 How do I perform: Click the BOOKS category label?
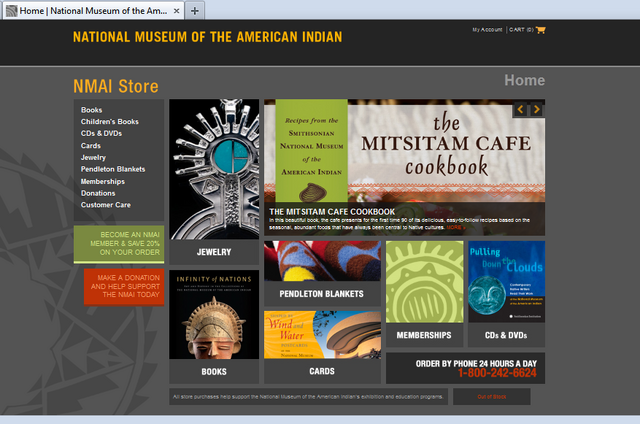tap(214, 372)
